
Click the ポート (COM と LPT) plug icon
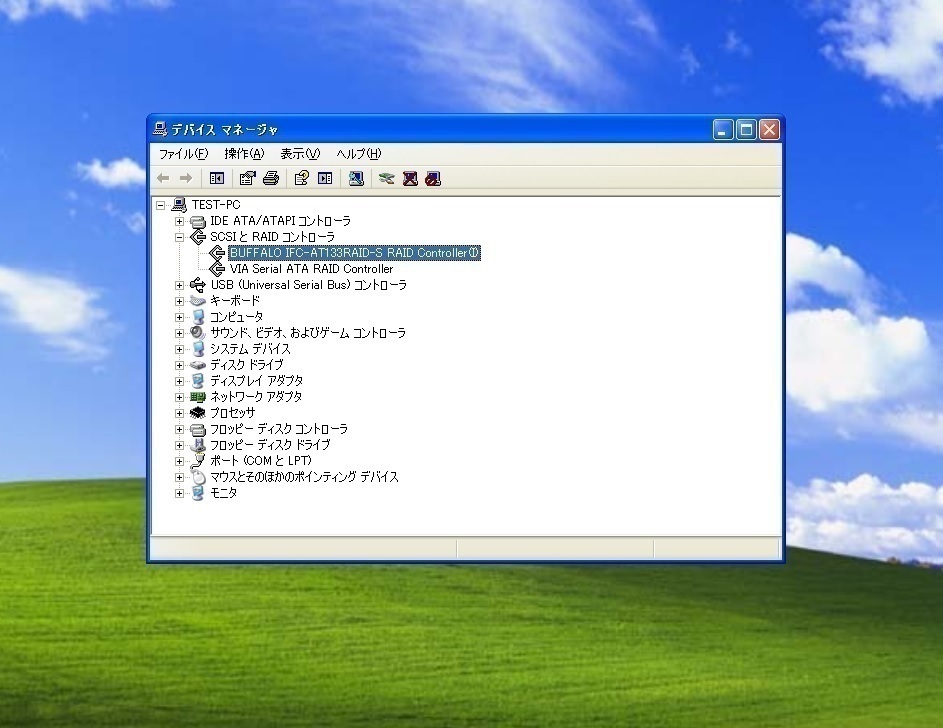(198, 461)
